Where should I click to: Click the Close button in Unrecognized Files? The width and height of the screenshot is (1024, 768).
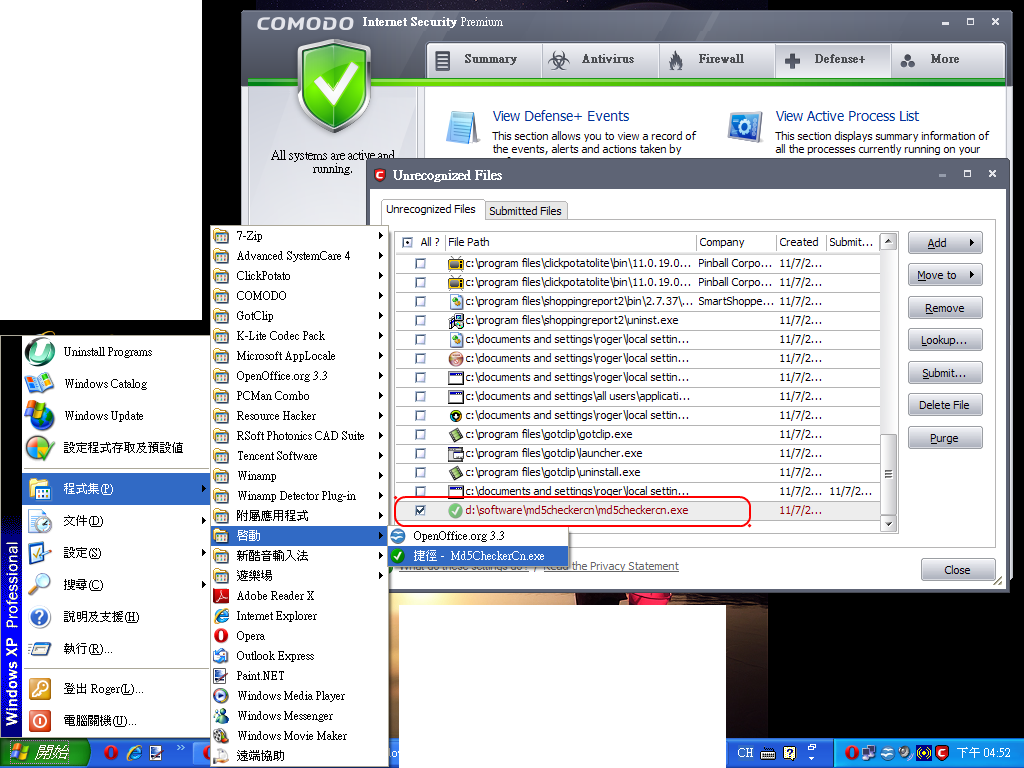[957, 570]
